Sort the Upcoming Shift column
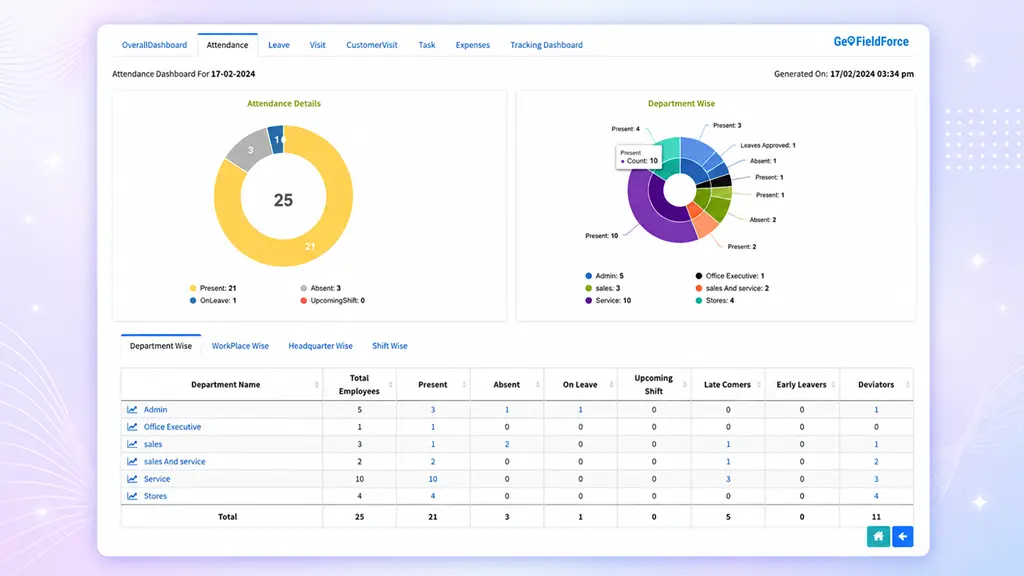This screenshot has height=576, width=1024. 685,385
